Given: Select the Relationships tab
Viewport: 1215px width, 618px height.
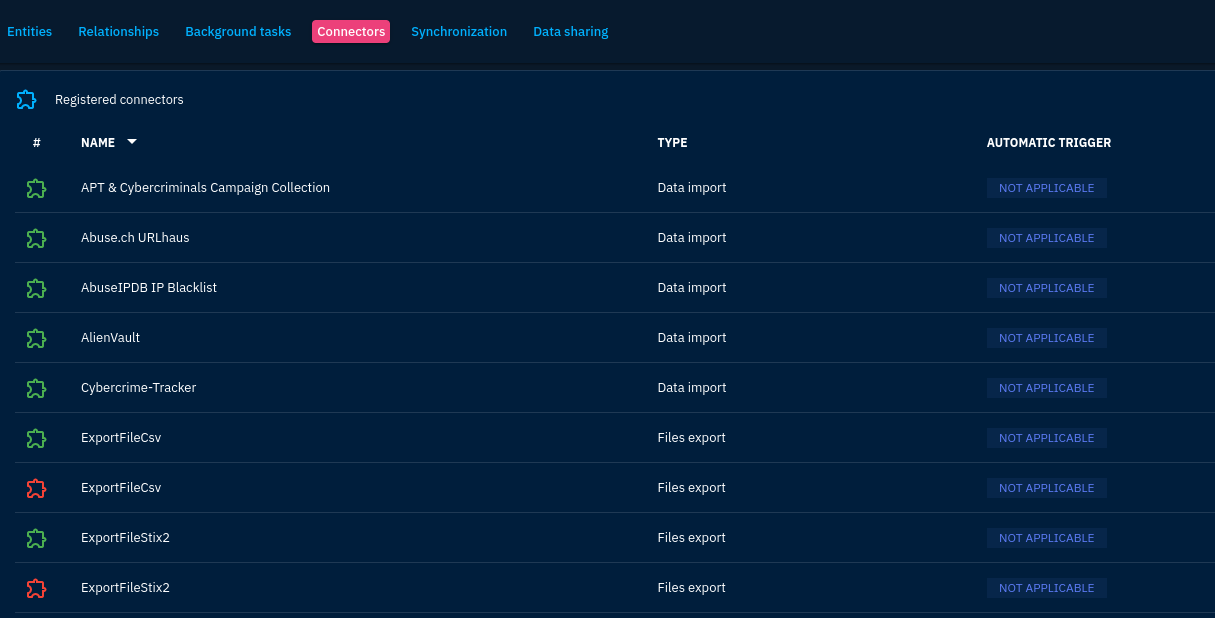Looking at the screenshot, I should (118, 31).
